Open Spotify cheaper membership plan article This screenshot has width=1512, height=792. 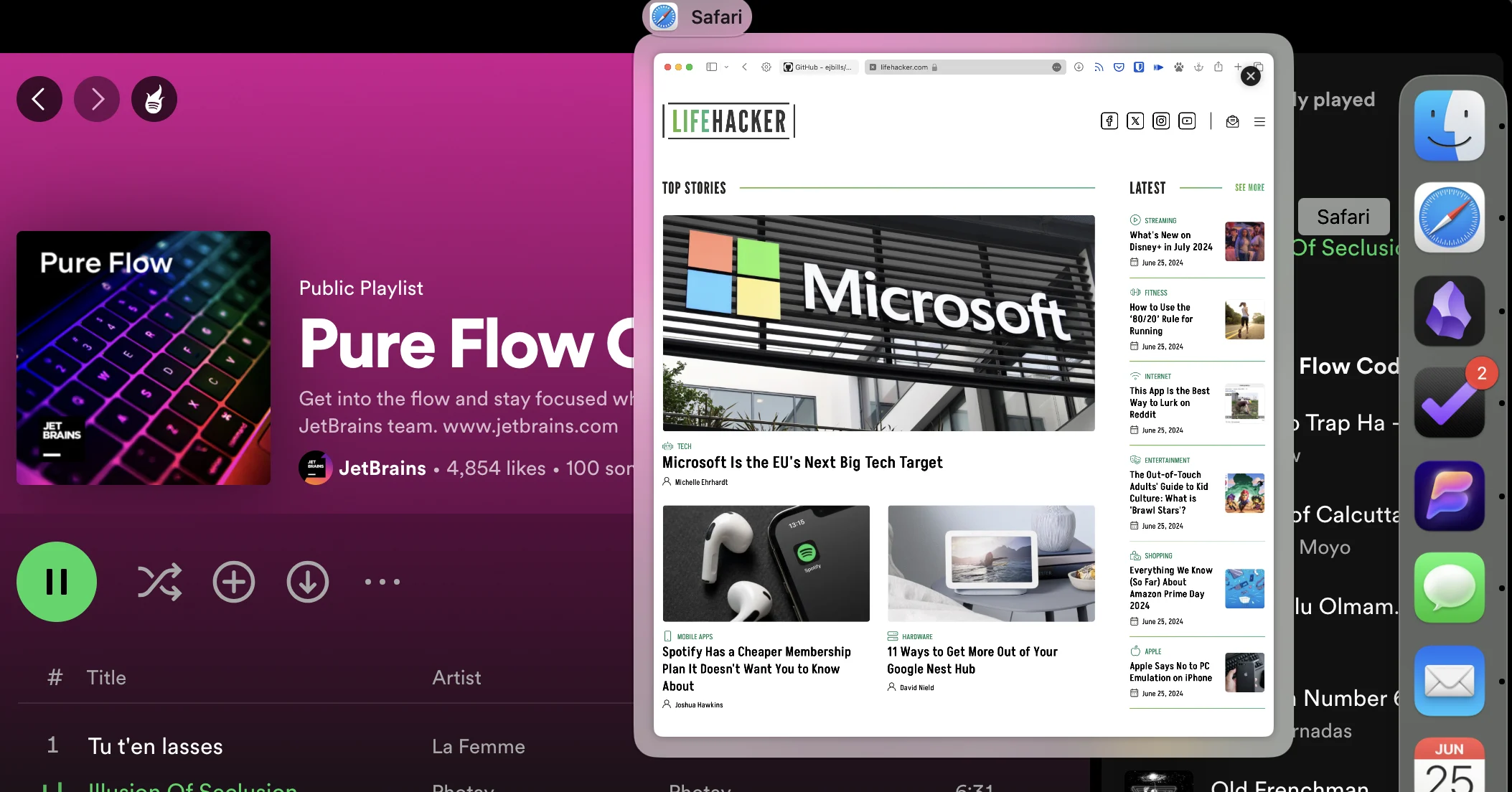click(x=756, y=669)
